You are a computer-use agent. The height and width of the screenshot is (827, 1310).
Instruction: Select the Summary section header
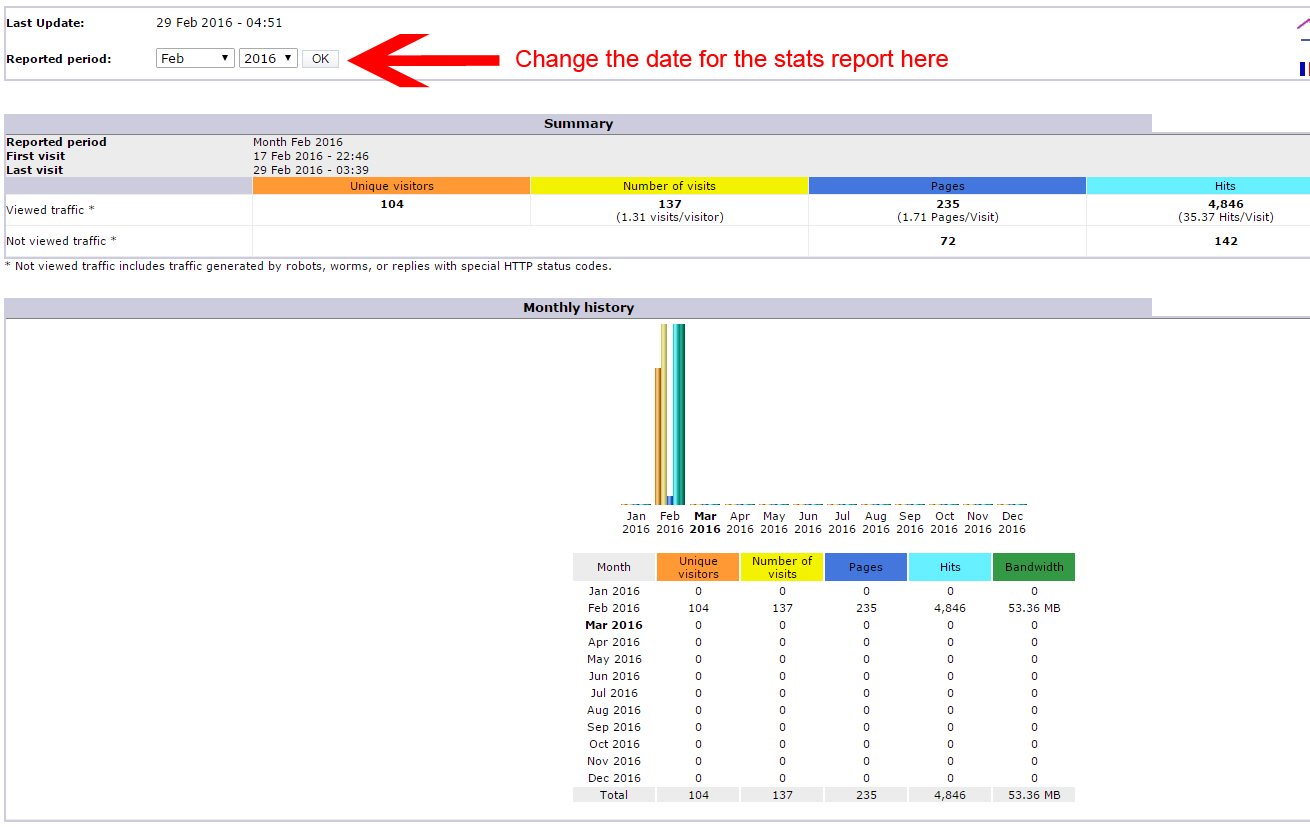click(x=578, y=123)
